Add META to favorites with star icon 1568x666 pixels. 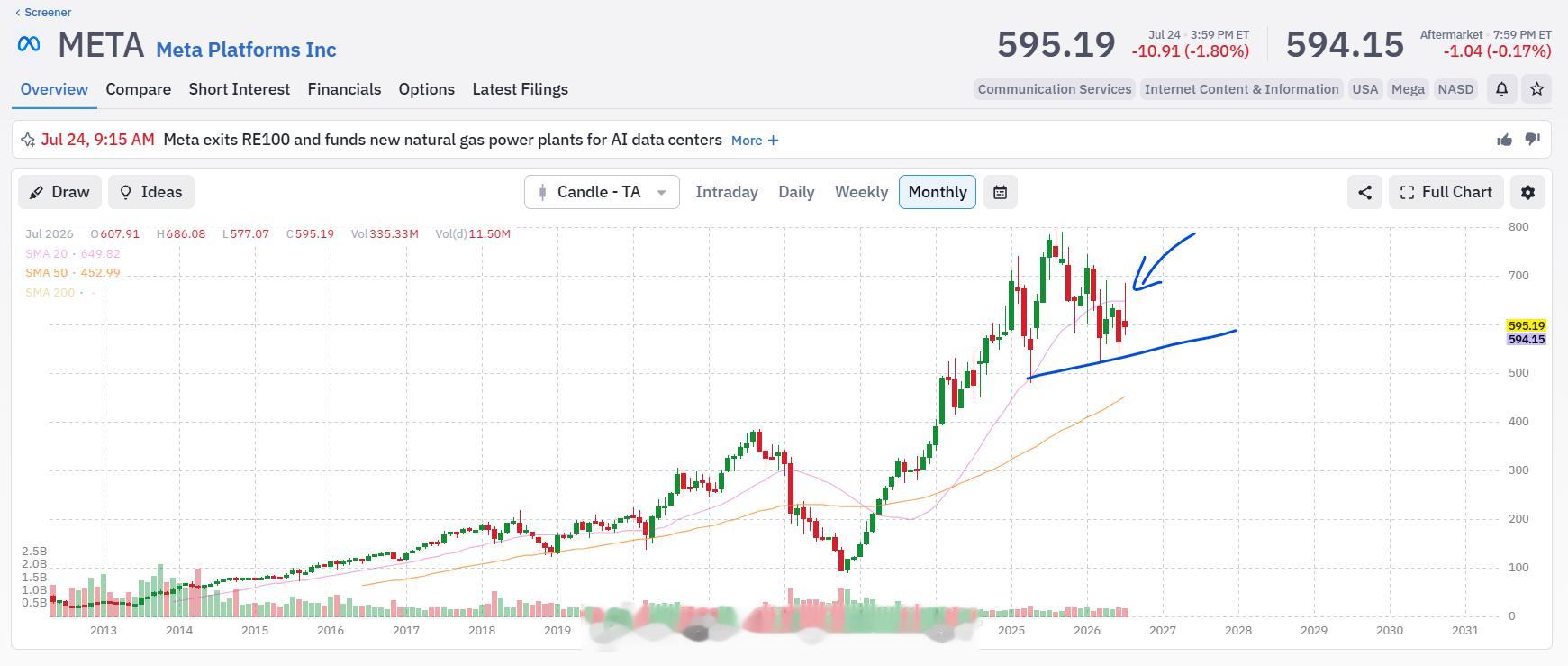[1537, 89]
